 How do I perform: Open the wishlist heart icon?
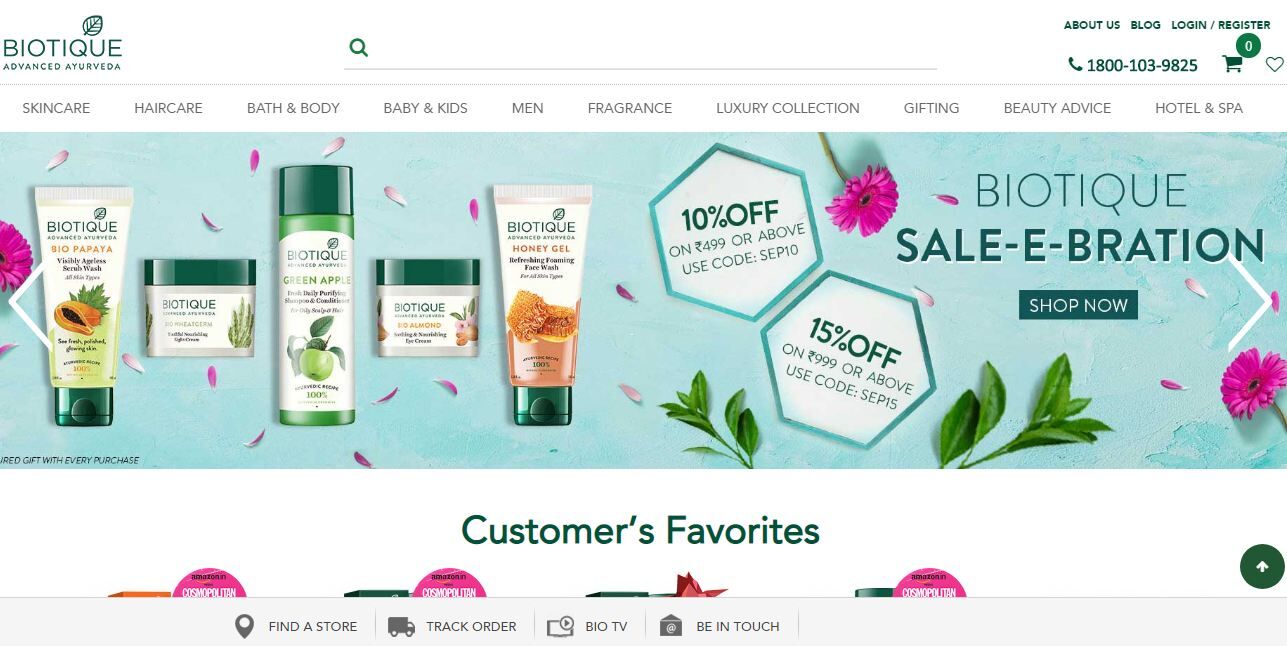(x=1274, y=64)
